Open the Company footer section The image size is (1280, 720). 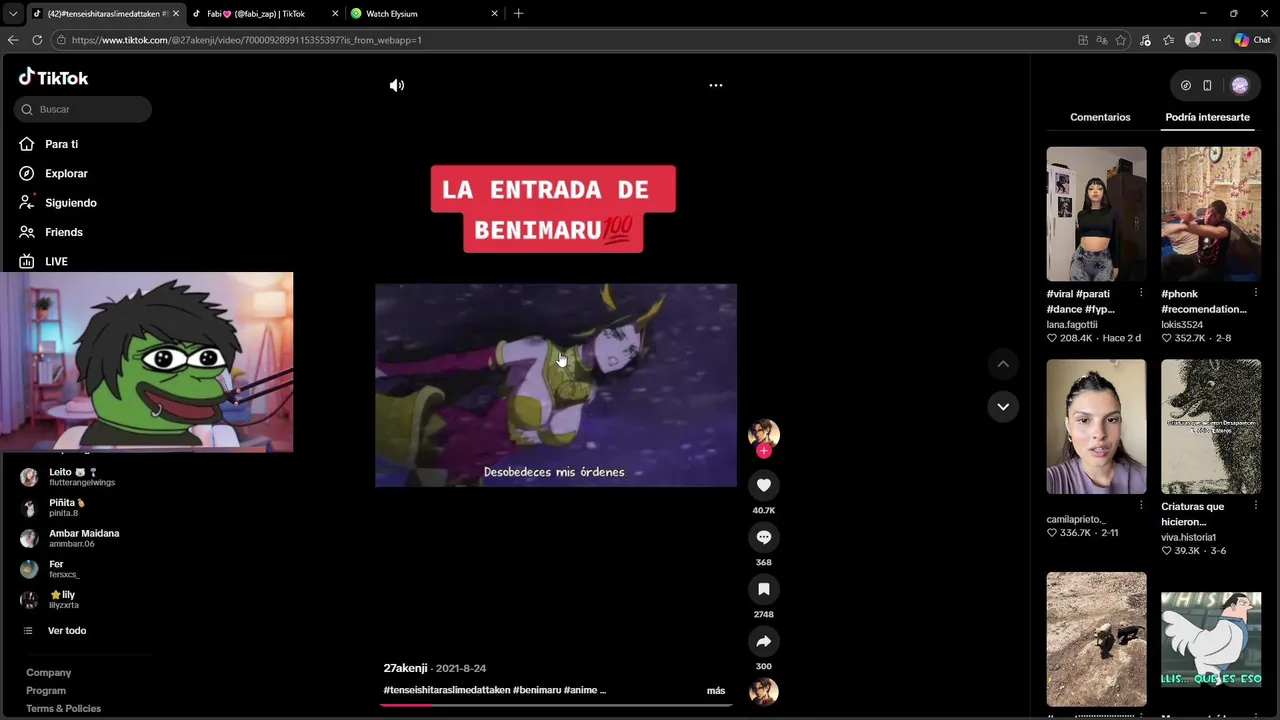point(48,673)
